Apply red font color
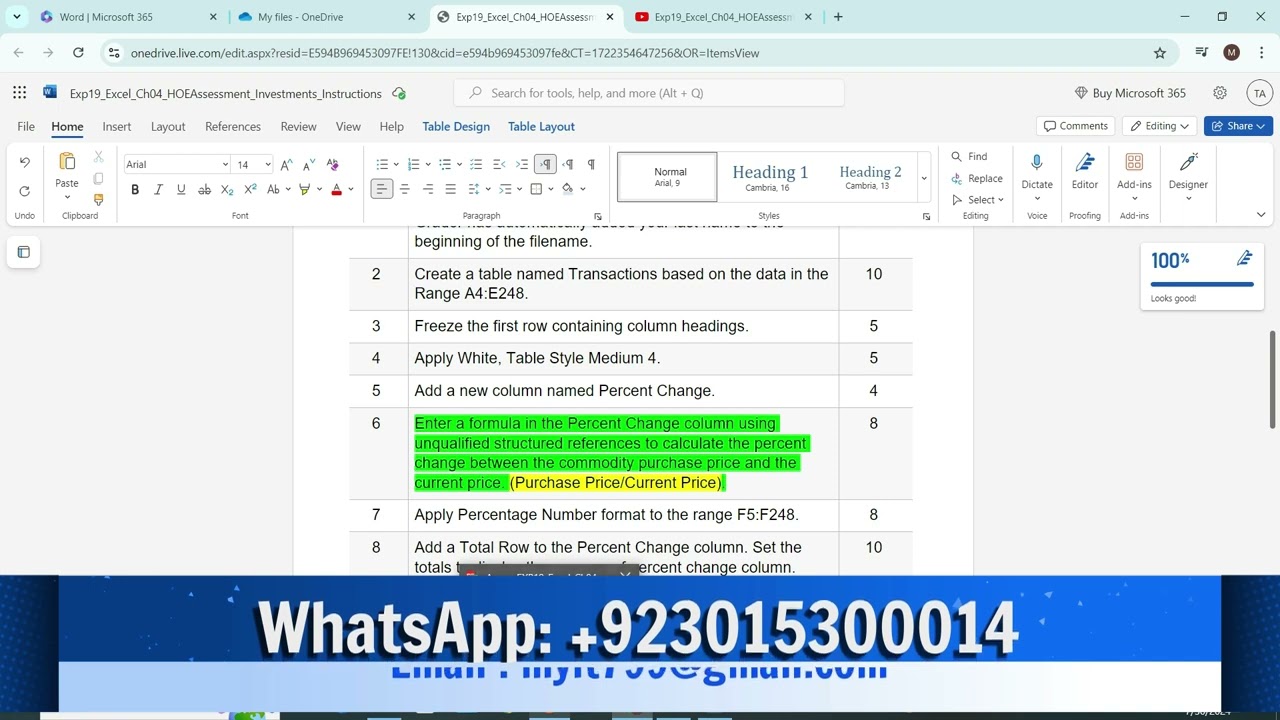 click(336, 189)
